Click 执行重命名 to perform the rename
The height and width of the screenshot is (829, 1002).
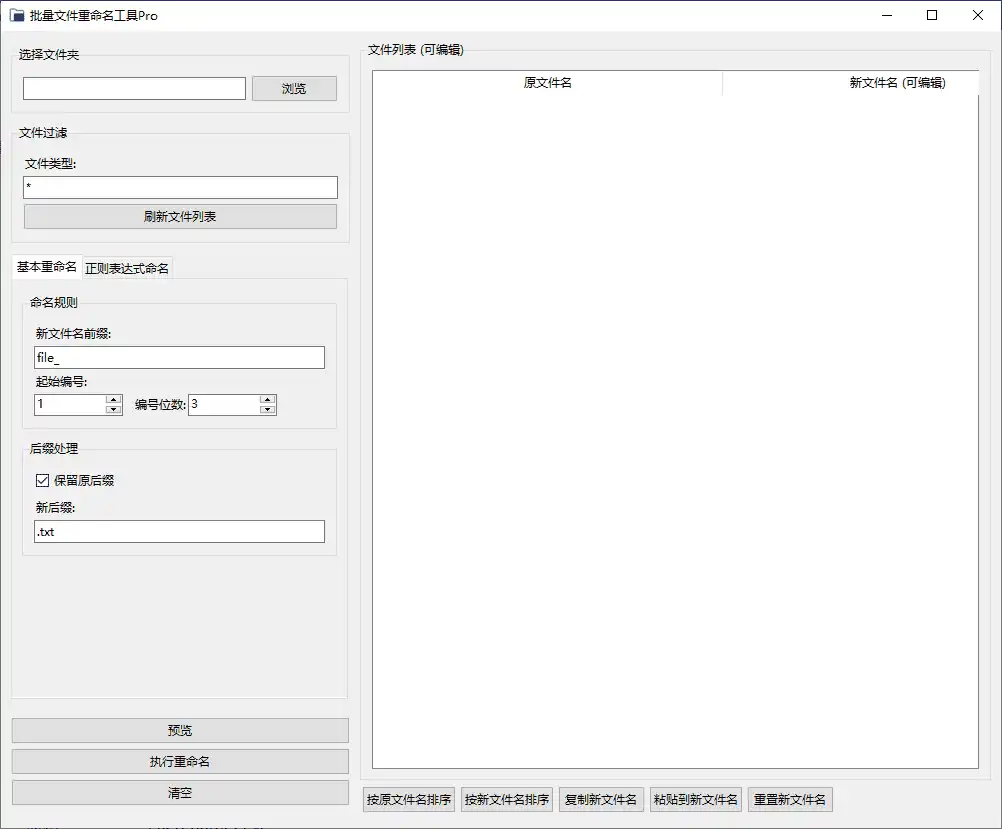179,761
